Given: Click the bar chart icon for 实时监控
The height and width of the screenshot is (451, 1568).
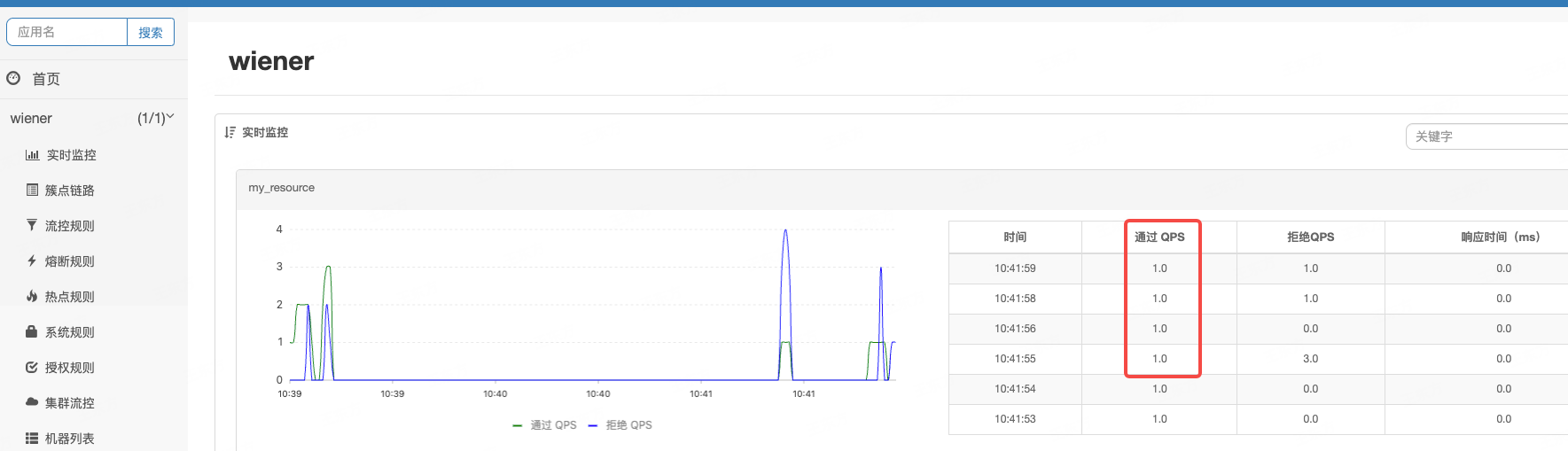Looking at the screenshot, I should click(x=32, y=155).
